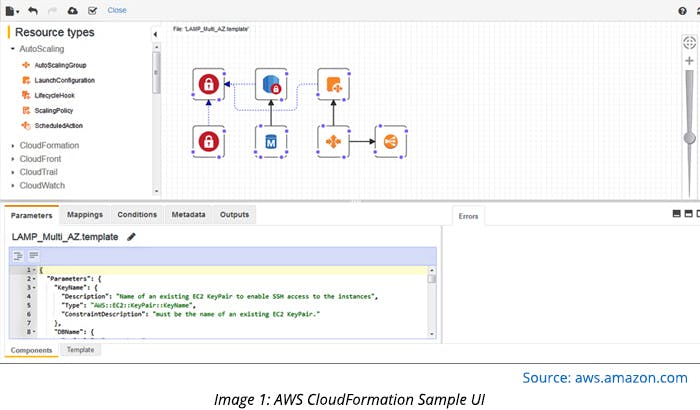The width and height of the screenshot is (700, 410).
Task: Fold code at line 1 arrow
Action: (34, 270)
